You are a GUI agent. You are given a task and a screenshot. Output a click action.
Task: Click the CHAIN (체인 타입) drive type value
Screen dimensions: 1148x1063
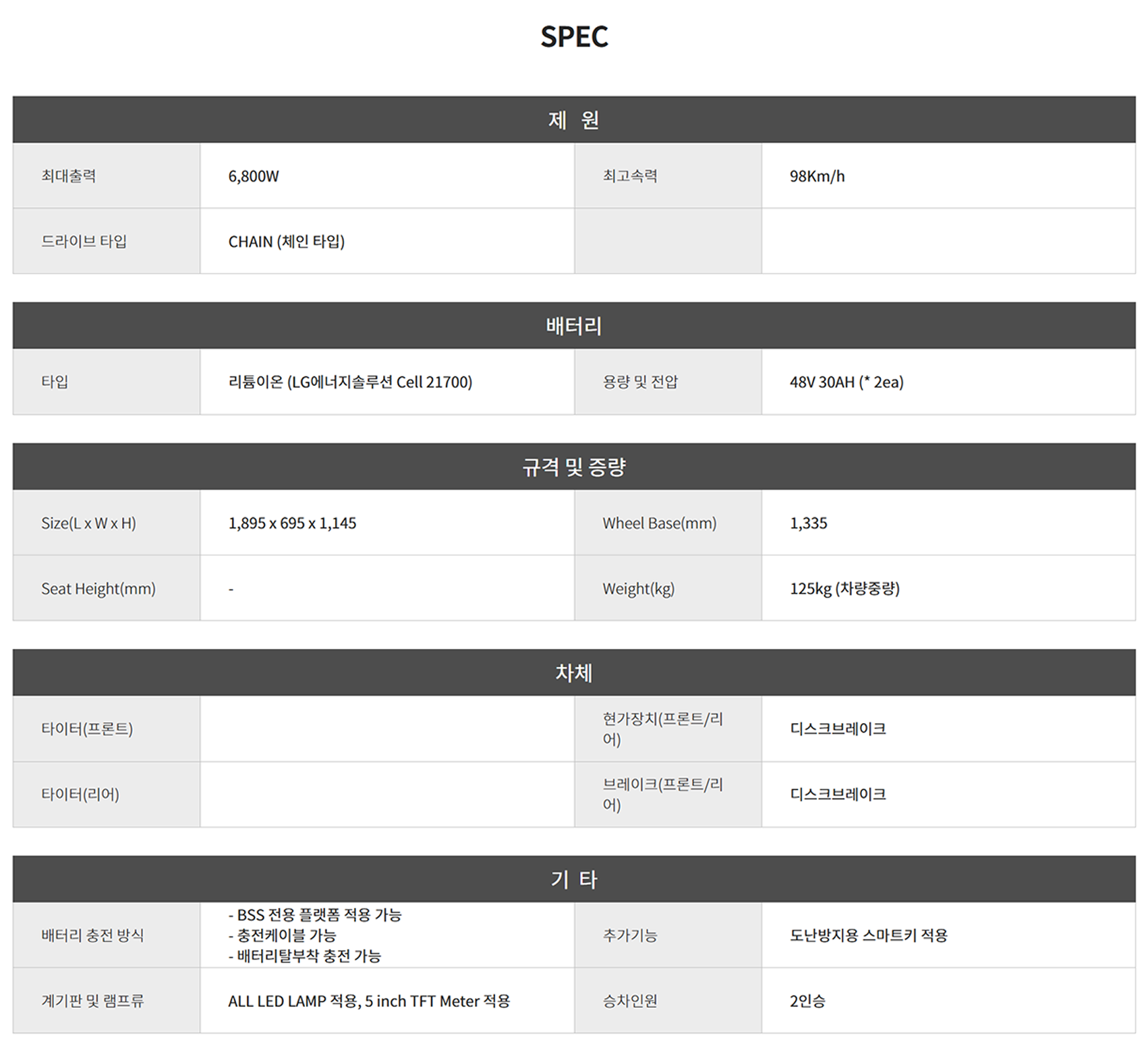tap(287, 241)
